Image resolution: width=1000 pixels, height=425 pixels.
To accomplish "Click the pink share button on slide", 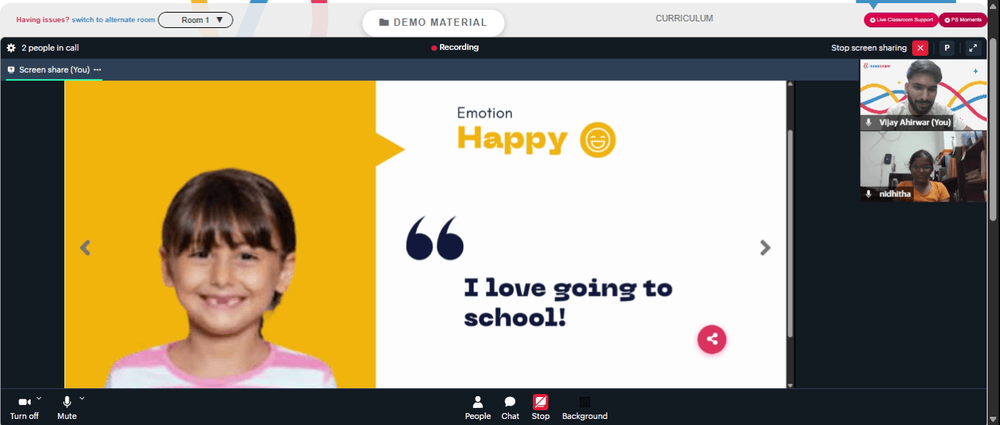I will coord(712,339).
